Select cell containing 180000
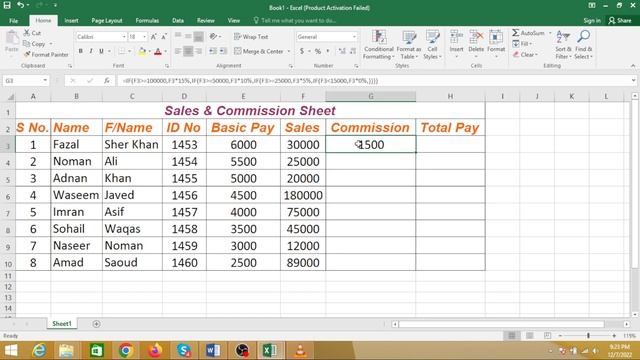Screen dimensions: 640x360 (303, 195)
